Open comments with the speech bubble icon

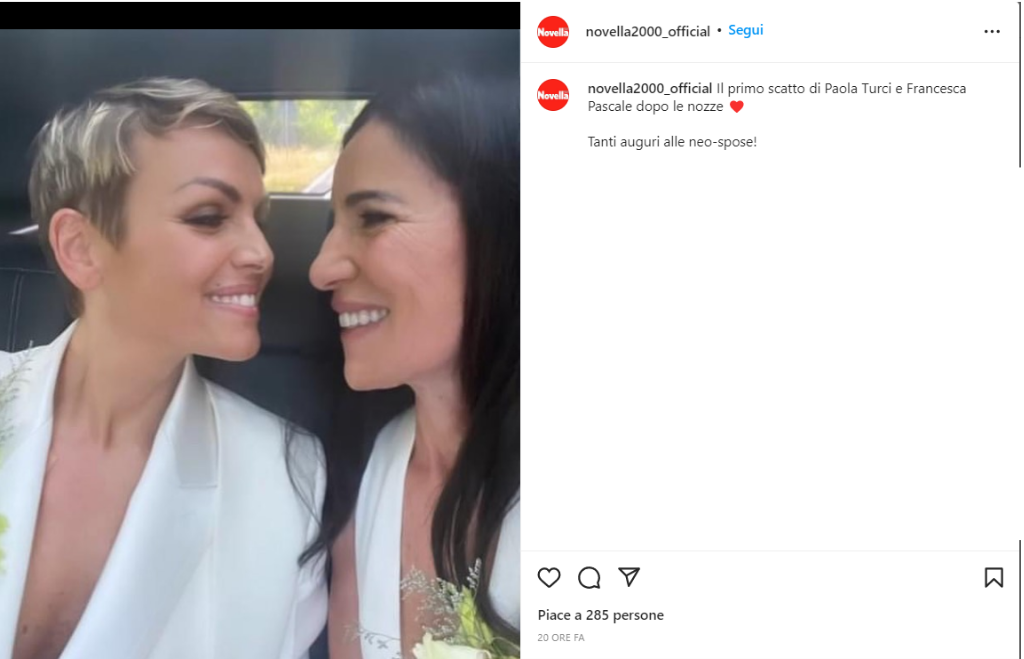589,577
